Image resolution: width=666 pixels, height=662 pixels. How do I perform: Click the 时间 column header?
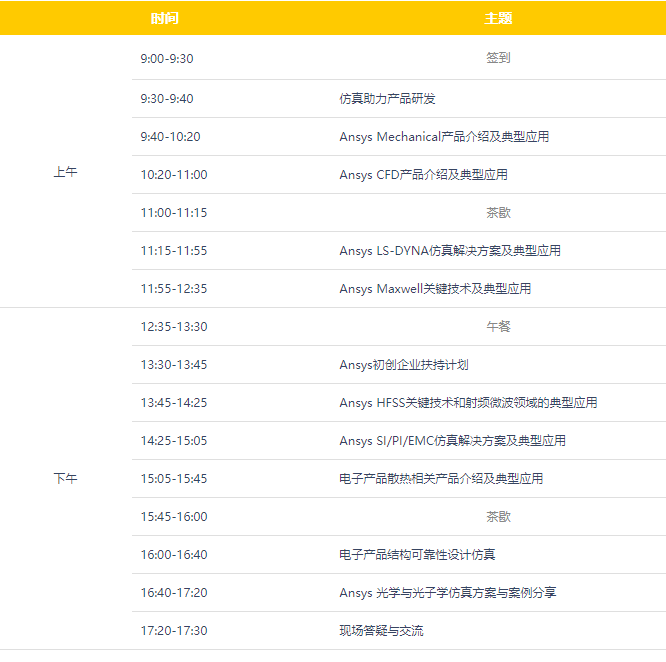tap(165, 18)
